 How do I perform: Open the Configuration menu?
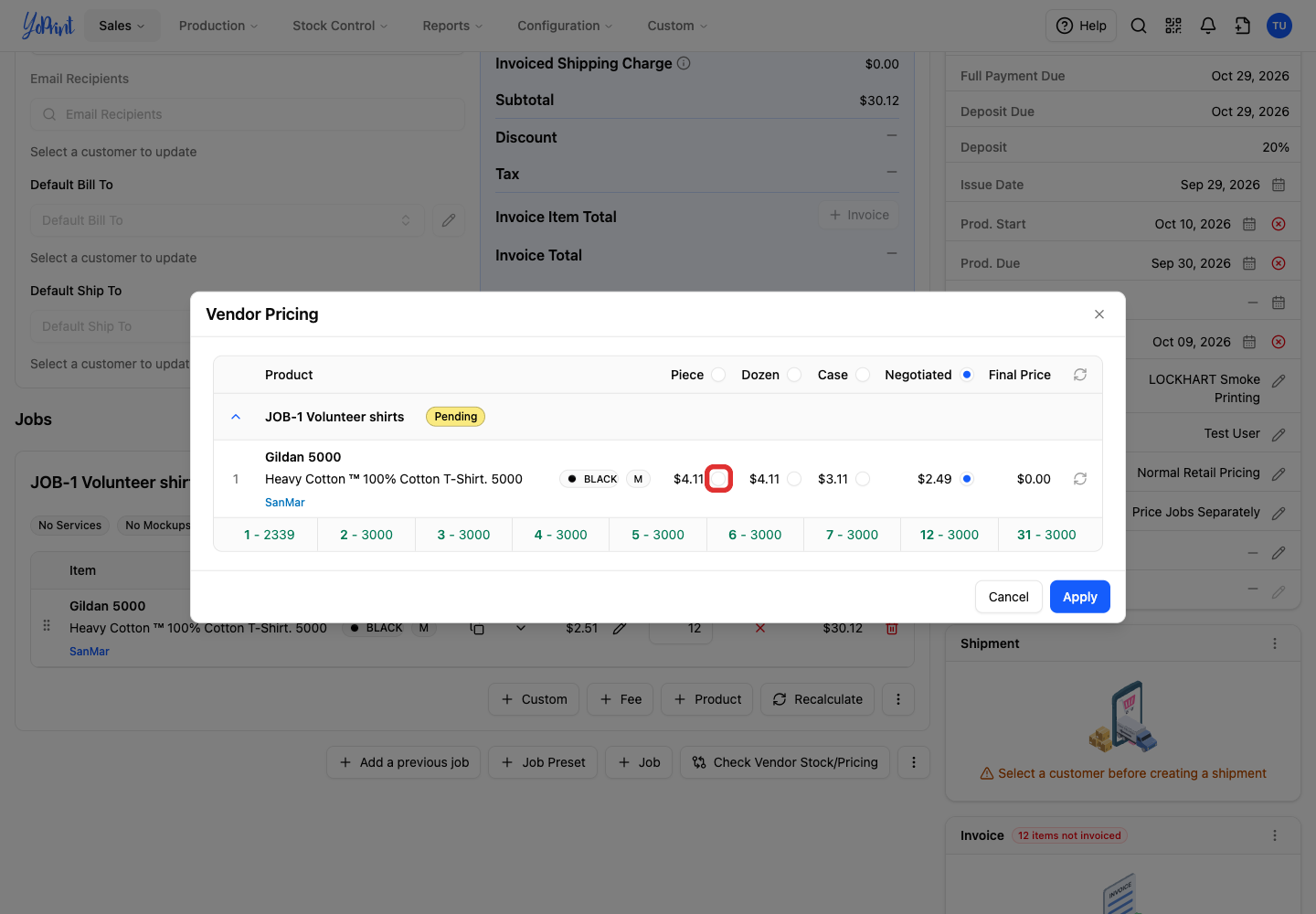(x=565, y=26)
